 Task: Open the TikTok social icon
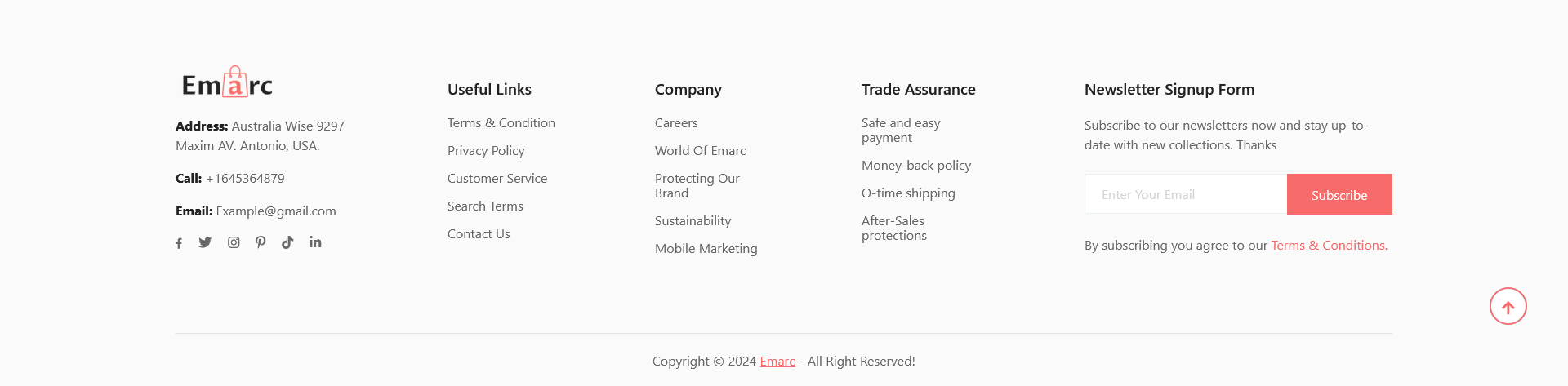coord(287,242)
